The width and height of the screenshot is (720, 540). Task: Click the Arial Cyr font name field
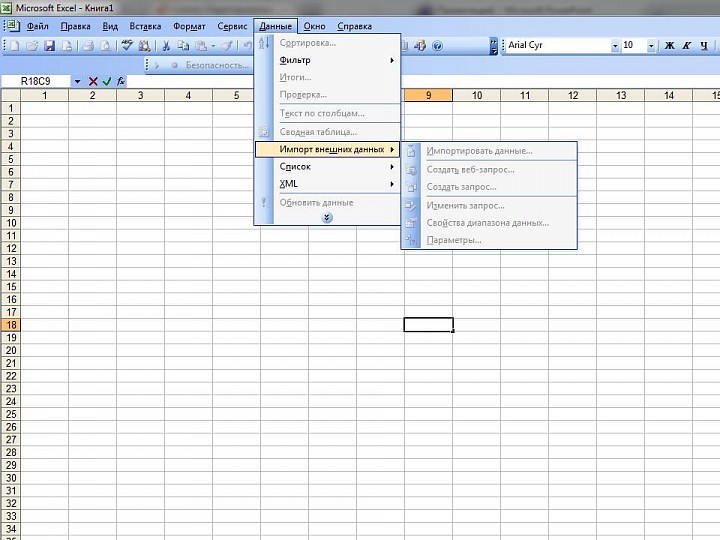558,45
